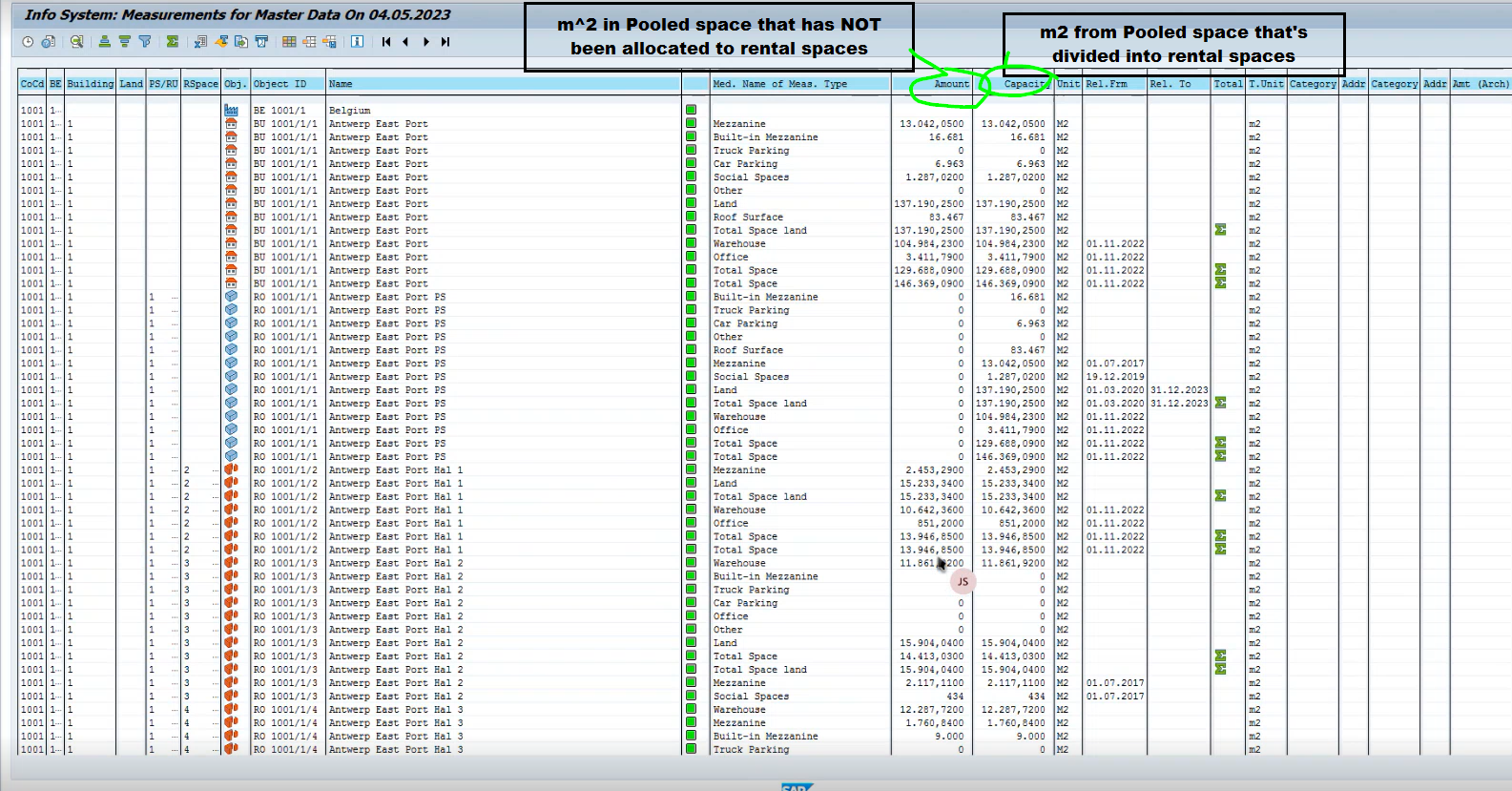Select the CoCd column header
Screen dimensions: 1512x791
(x=32, y=84)
